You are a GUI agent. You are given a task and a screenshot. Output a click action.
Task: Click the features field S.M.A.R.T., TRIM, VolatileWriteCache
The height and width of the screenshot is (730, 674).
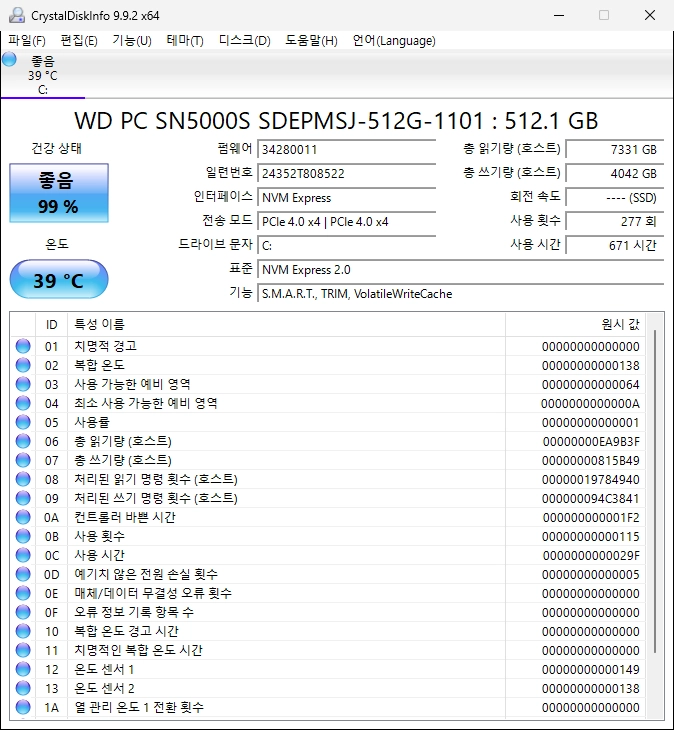[x=461, y=294]
